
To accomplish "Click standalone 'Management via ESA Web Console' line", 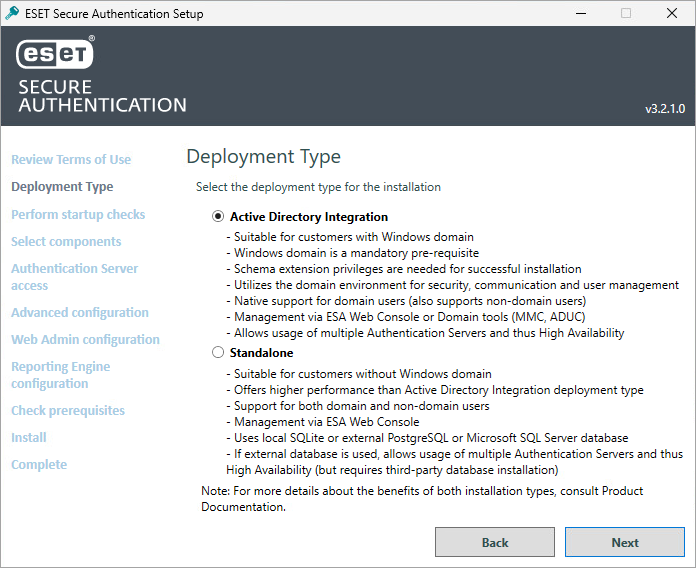I will pyautogui.click(x=323, y=422).
